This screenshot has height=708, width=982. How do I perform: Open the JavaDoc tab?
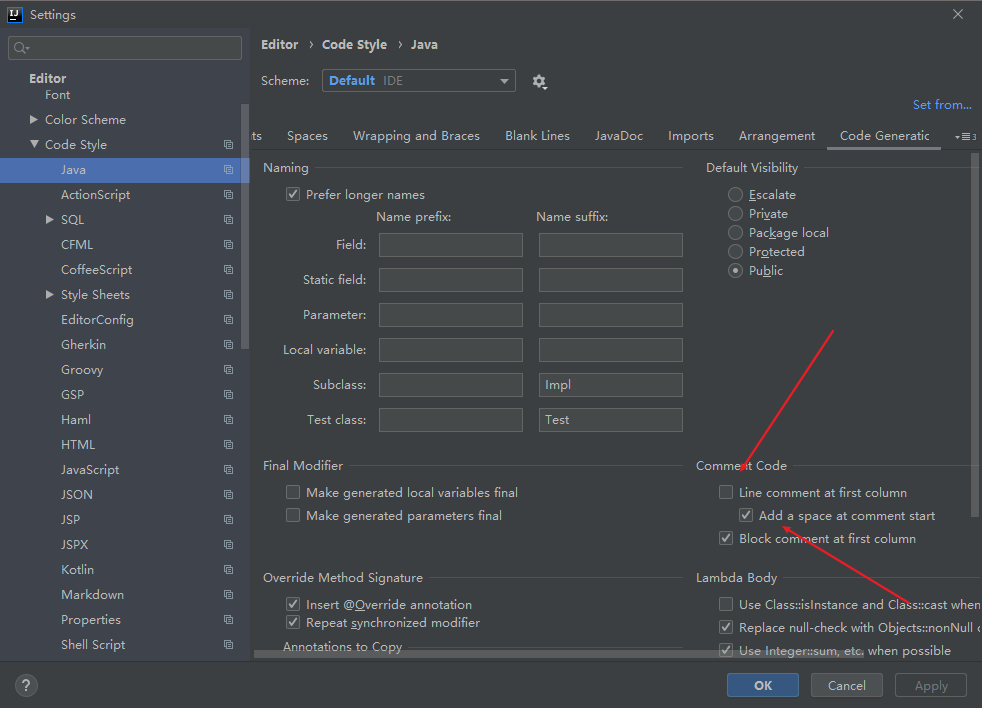[619, 136]
